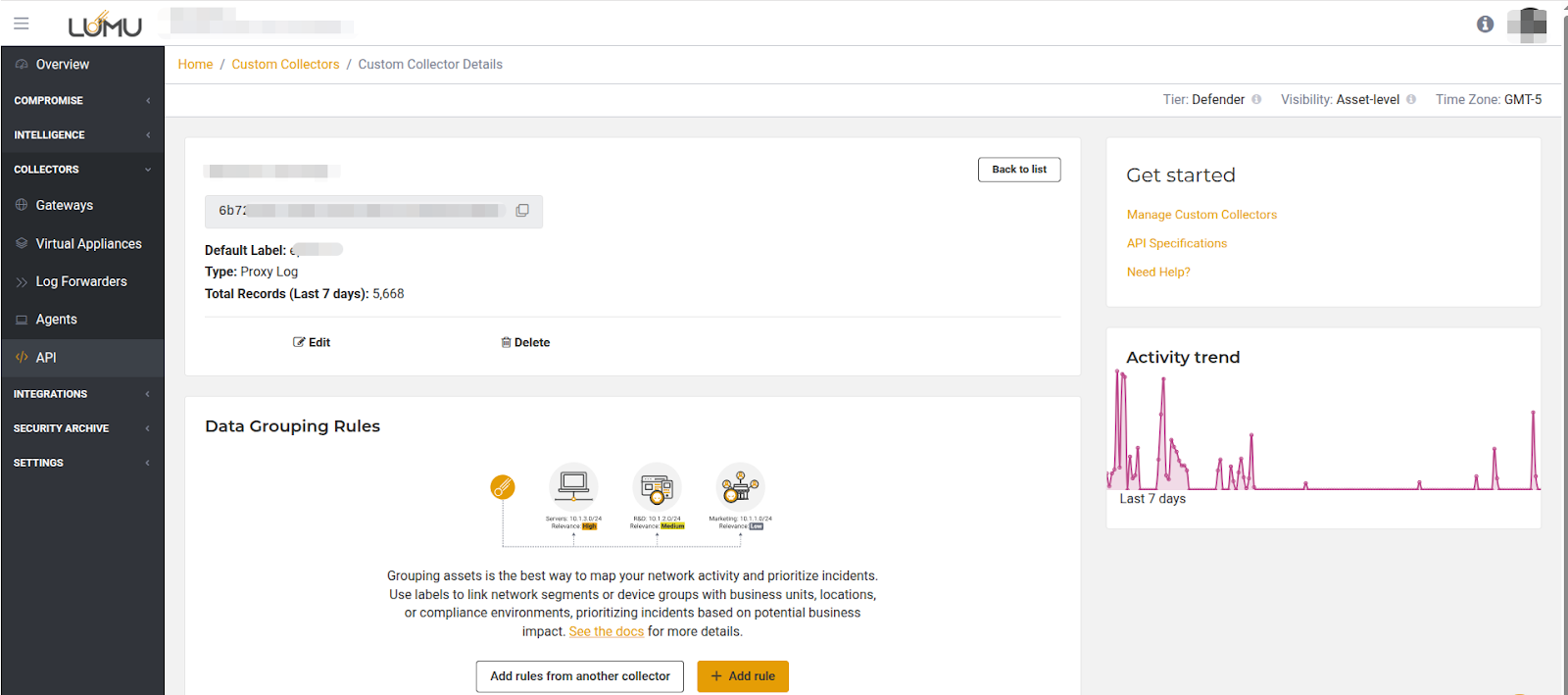Screen dimensions: 1568x695
Task: Select Virtual Appliances in the sidebar
Action: click(88, 244)
